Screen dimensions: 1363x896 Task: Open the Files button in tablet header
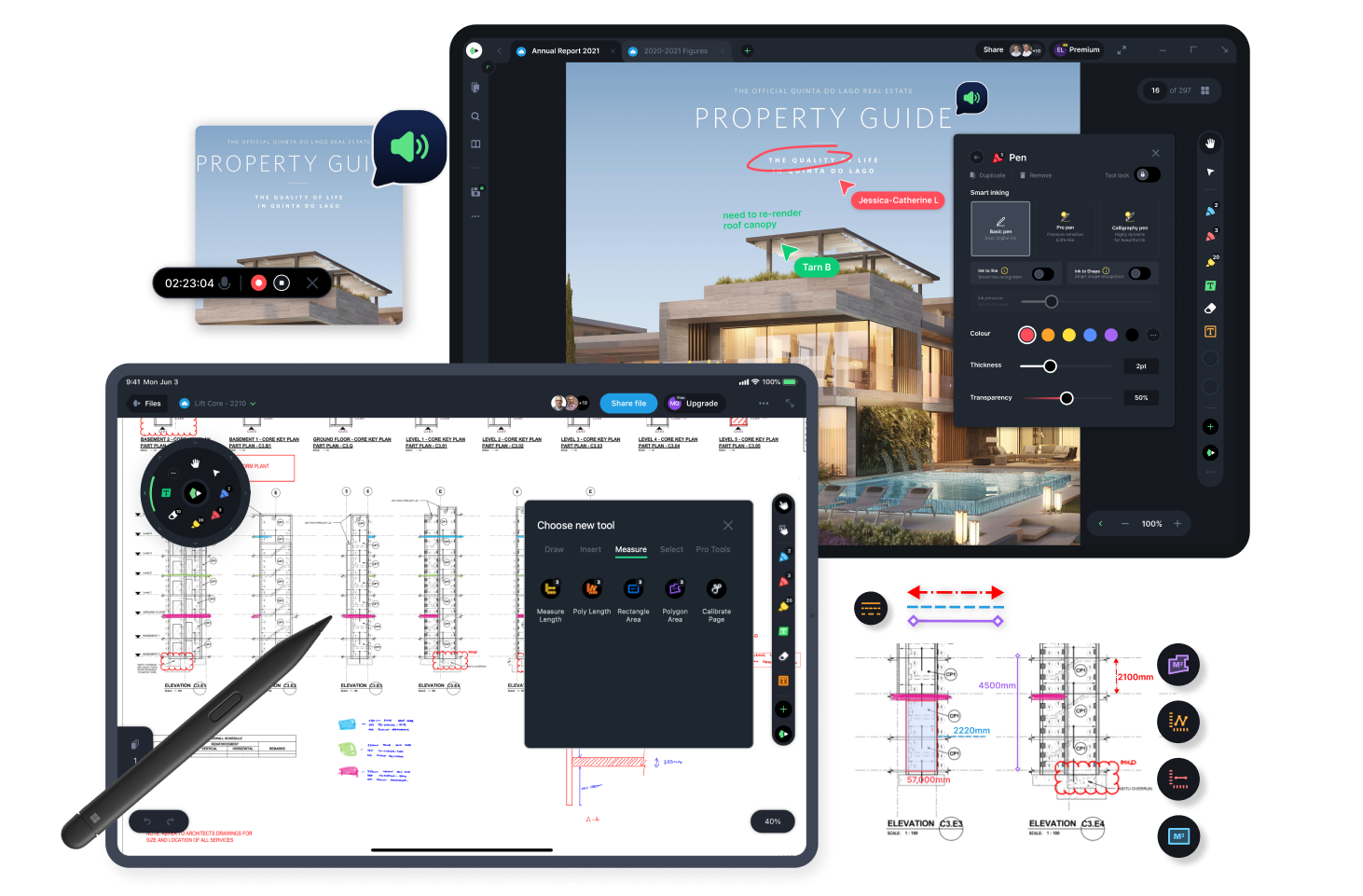pos(146,404)
